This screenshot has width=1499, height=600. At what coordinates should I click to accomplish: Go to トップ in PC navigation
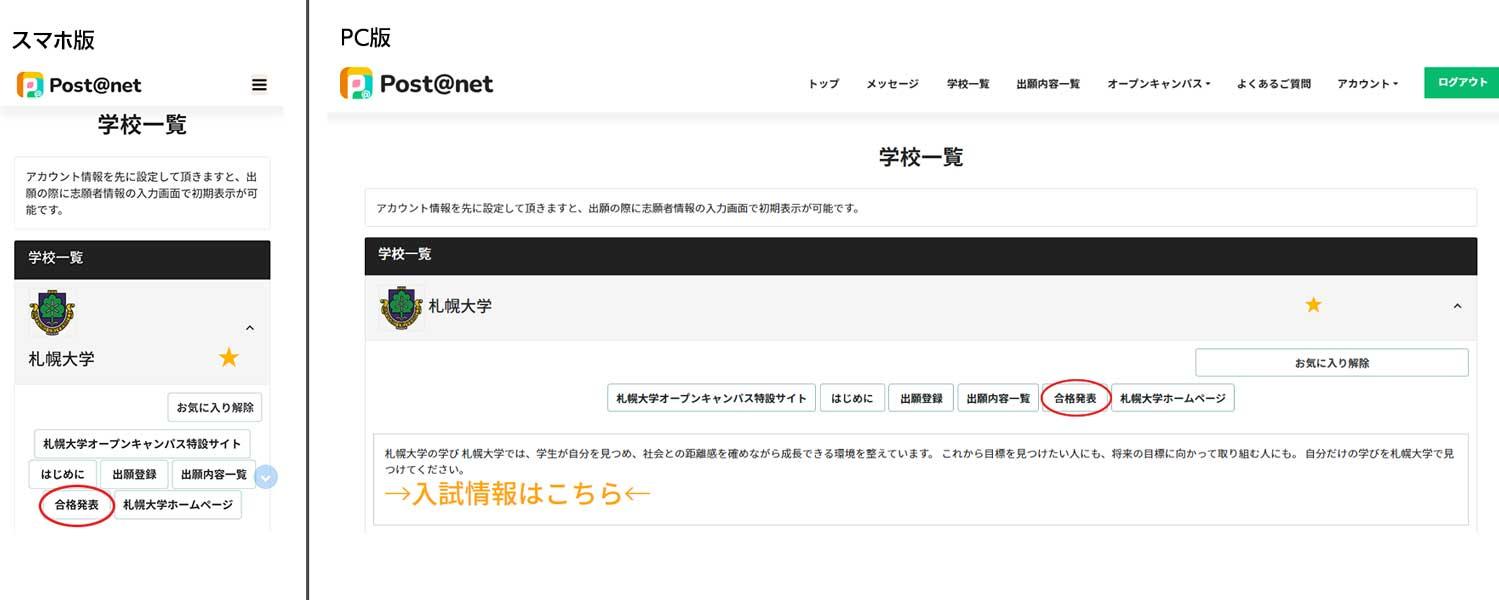pos(823,84)
